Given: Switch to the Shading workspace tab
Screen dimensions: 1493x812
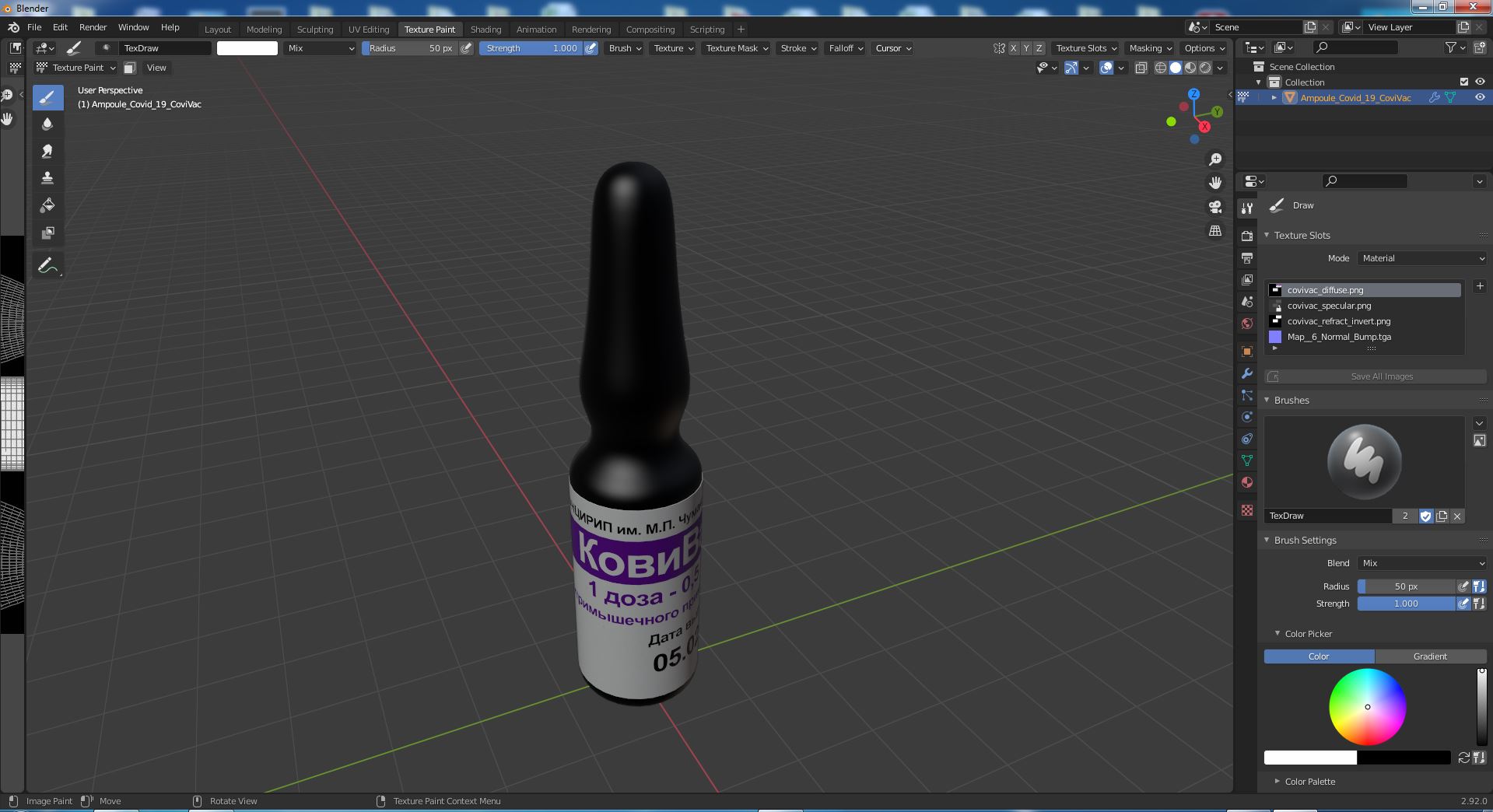Looking at the screenshot, I should coord(485,30).
